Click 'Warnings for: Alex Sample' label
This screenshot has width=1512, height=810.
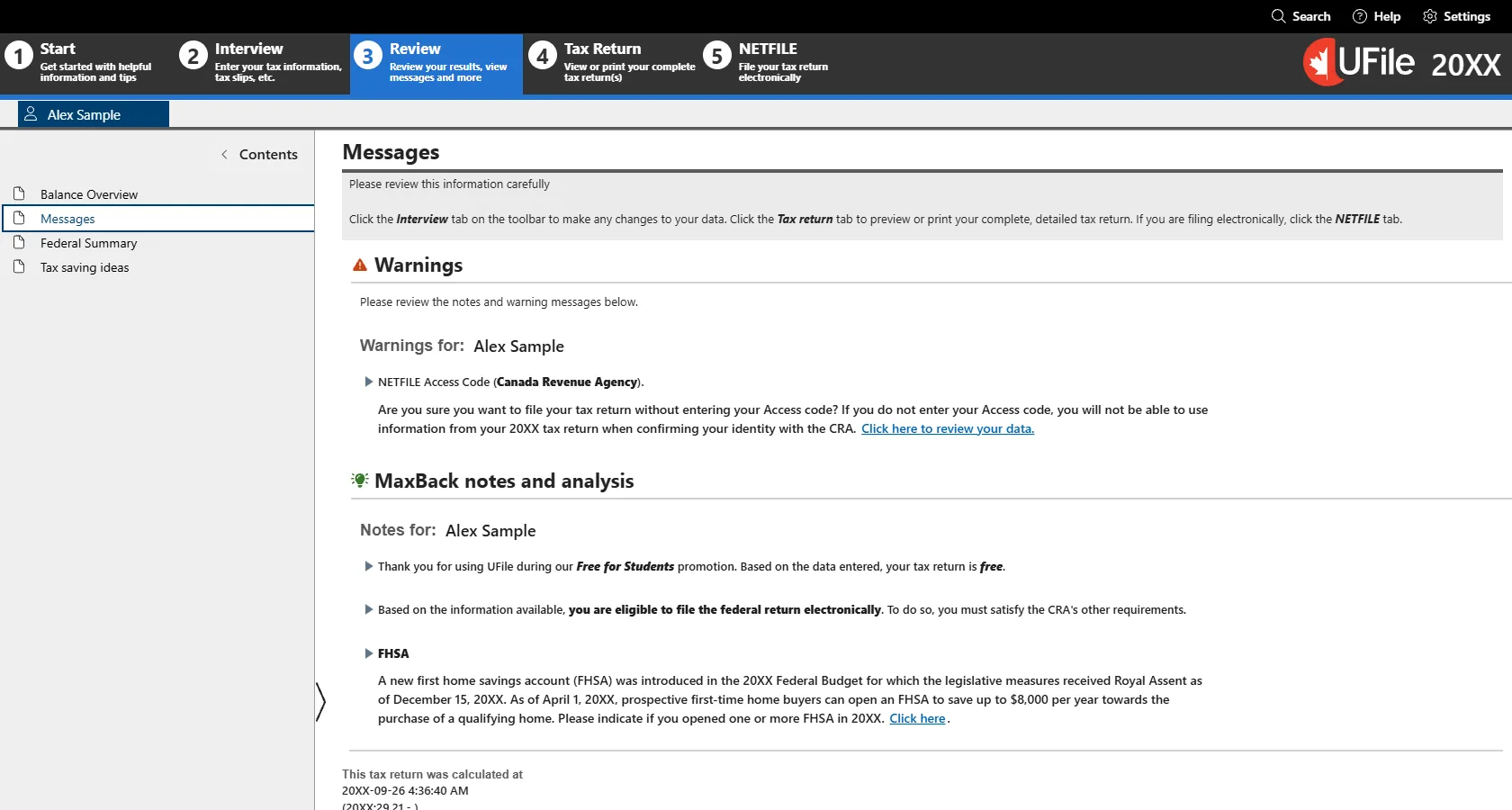pyautogui.click(x=462, y=346)
